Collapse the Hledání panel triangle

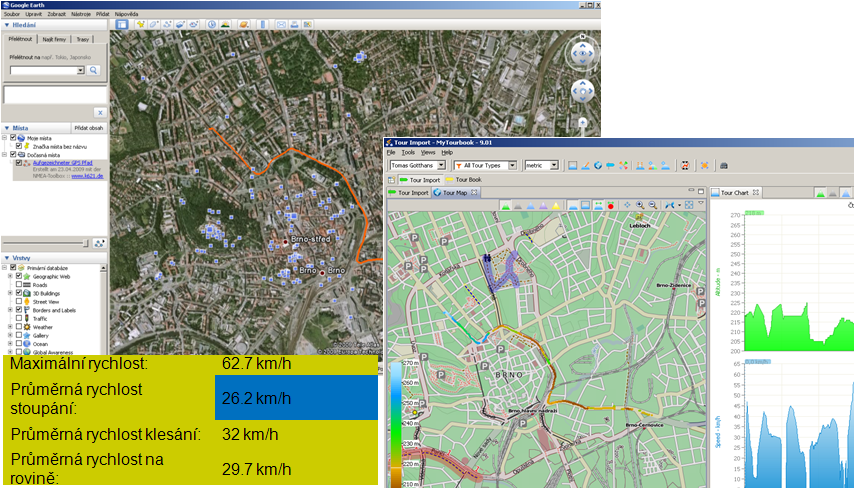[7, 25]
